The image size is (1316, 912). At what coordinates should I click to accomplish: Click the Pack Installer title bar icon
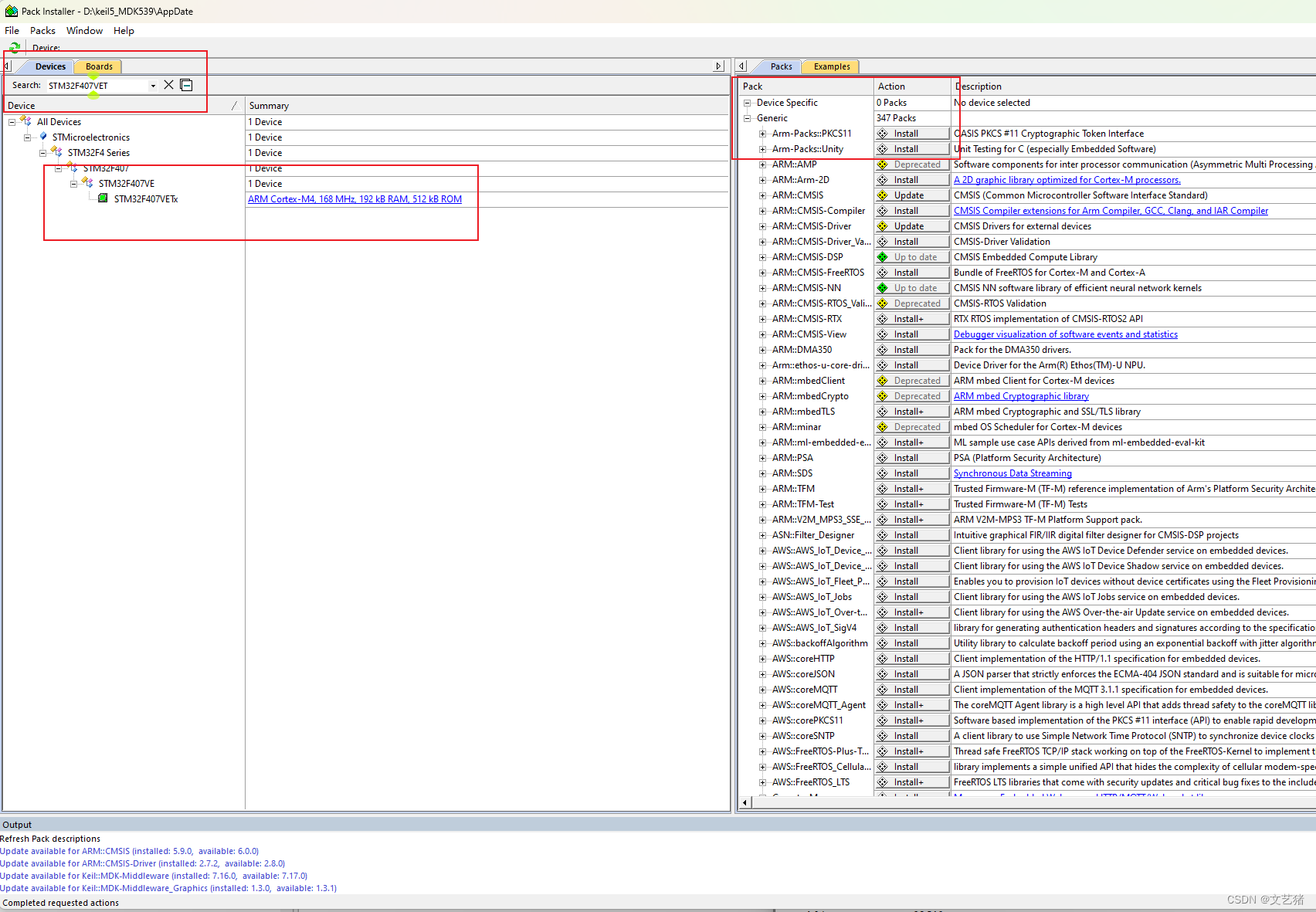pos(11,11)
